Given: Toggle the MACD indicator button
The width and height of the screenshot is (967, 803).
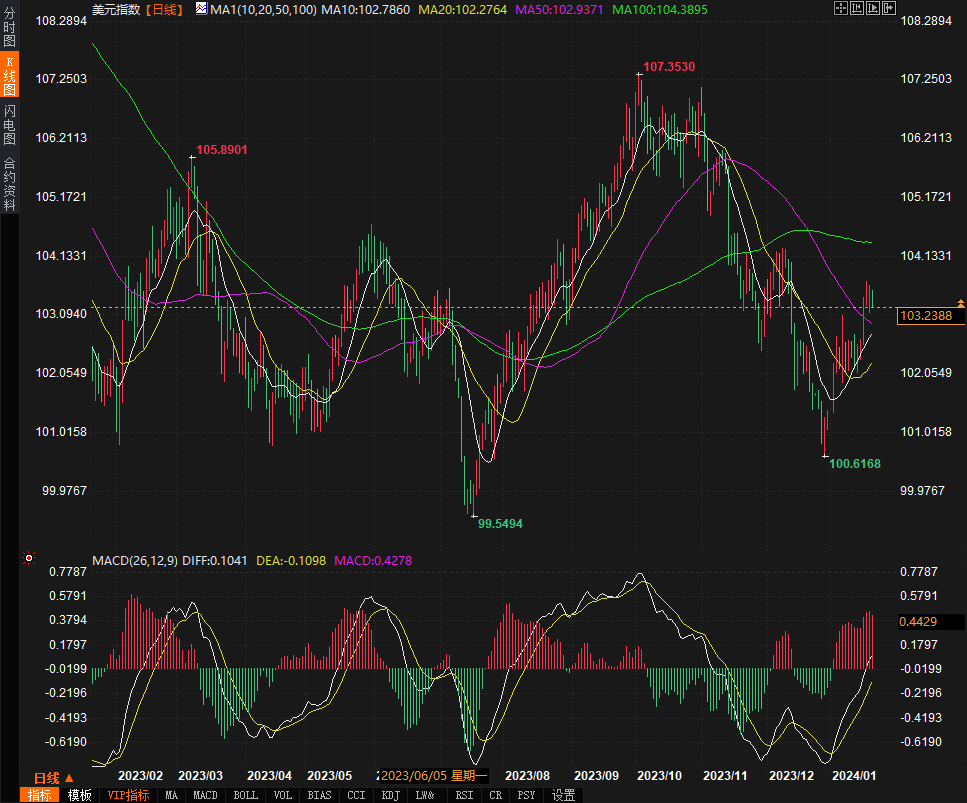Looking at the screenshot, I should coord(205,795).
